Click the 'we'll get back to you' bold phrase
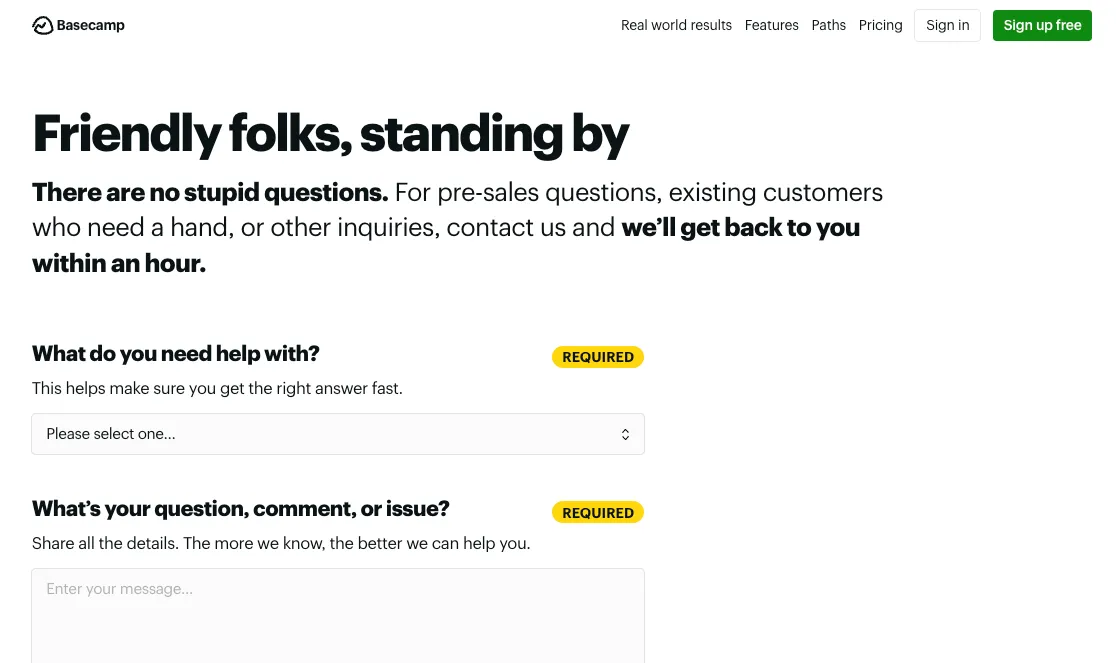The height and width of the screenshot is (663, 1116). (x=740, y=227)
